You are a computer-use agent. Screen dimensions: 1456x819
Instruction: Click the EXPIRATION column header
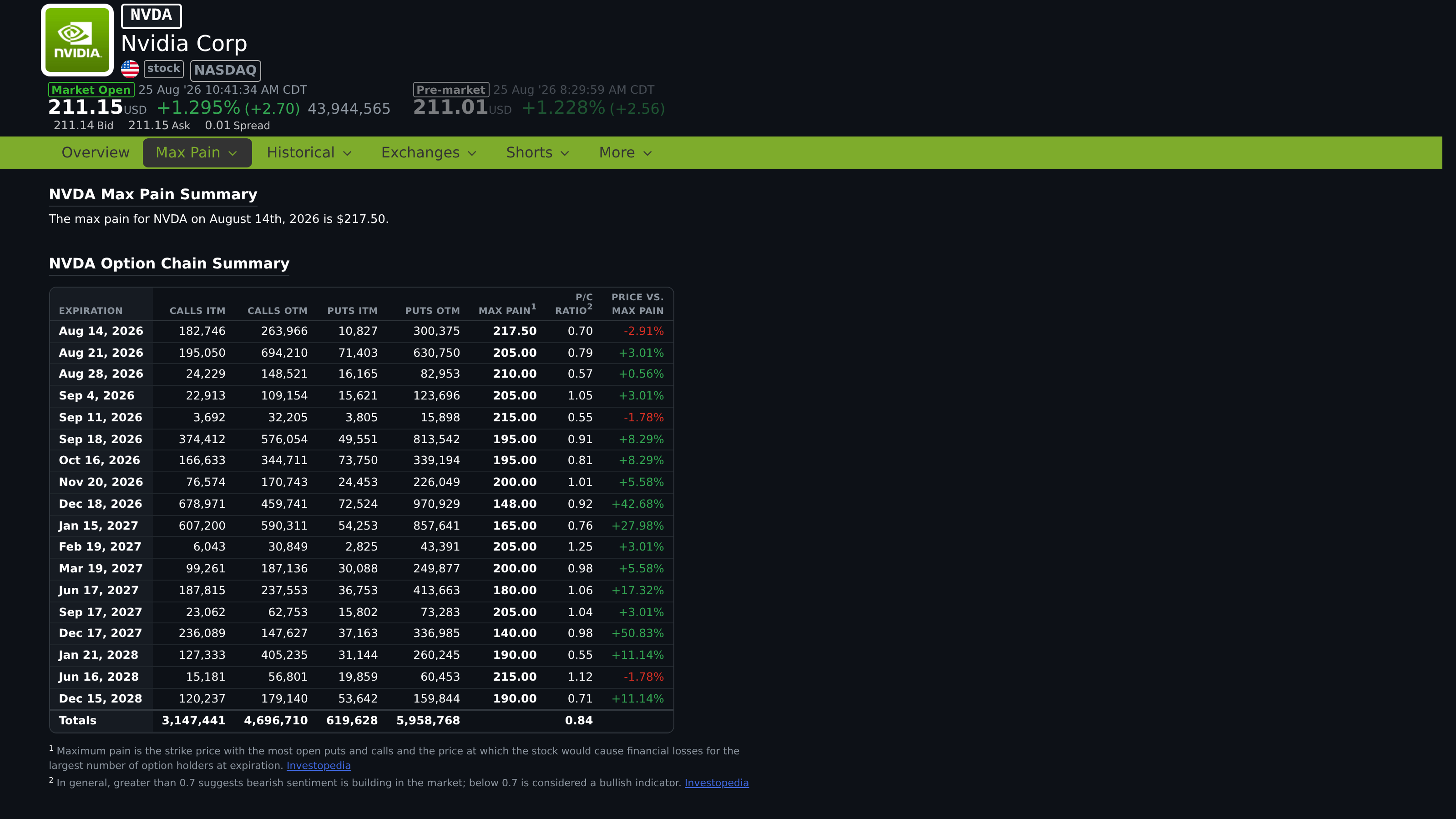tap(91, 311)
